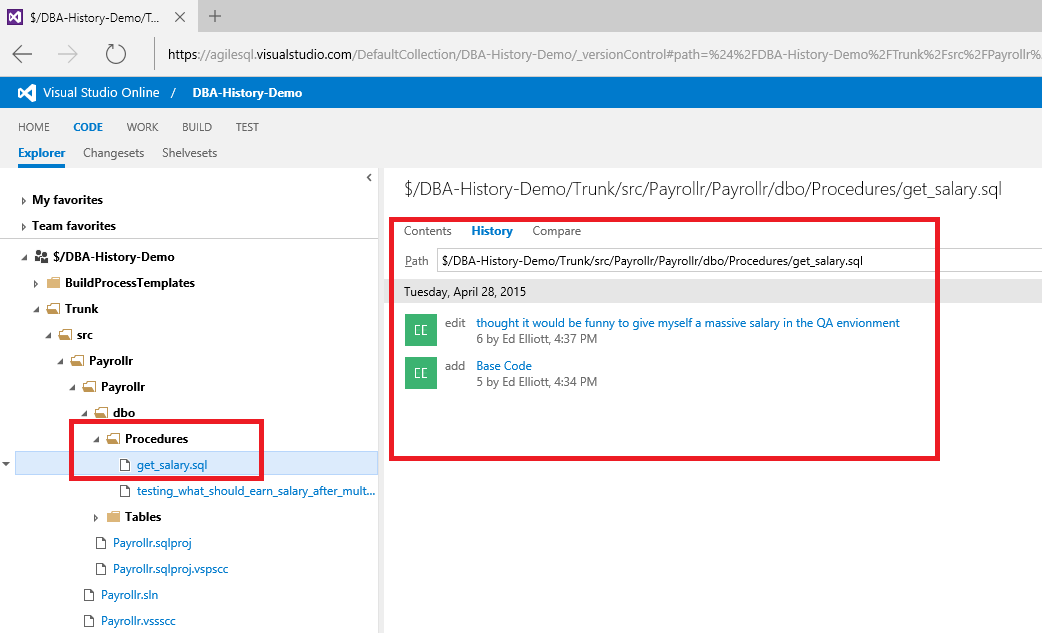Switch to the Explorer tab
Viewport: 1042px width, 633px height.
tap(41, 153)
